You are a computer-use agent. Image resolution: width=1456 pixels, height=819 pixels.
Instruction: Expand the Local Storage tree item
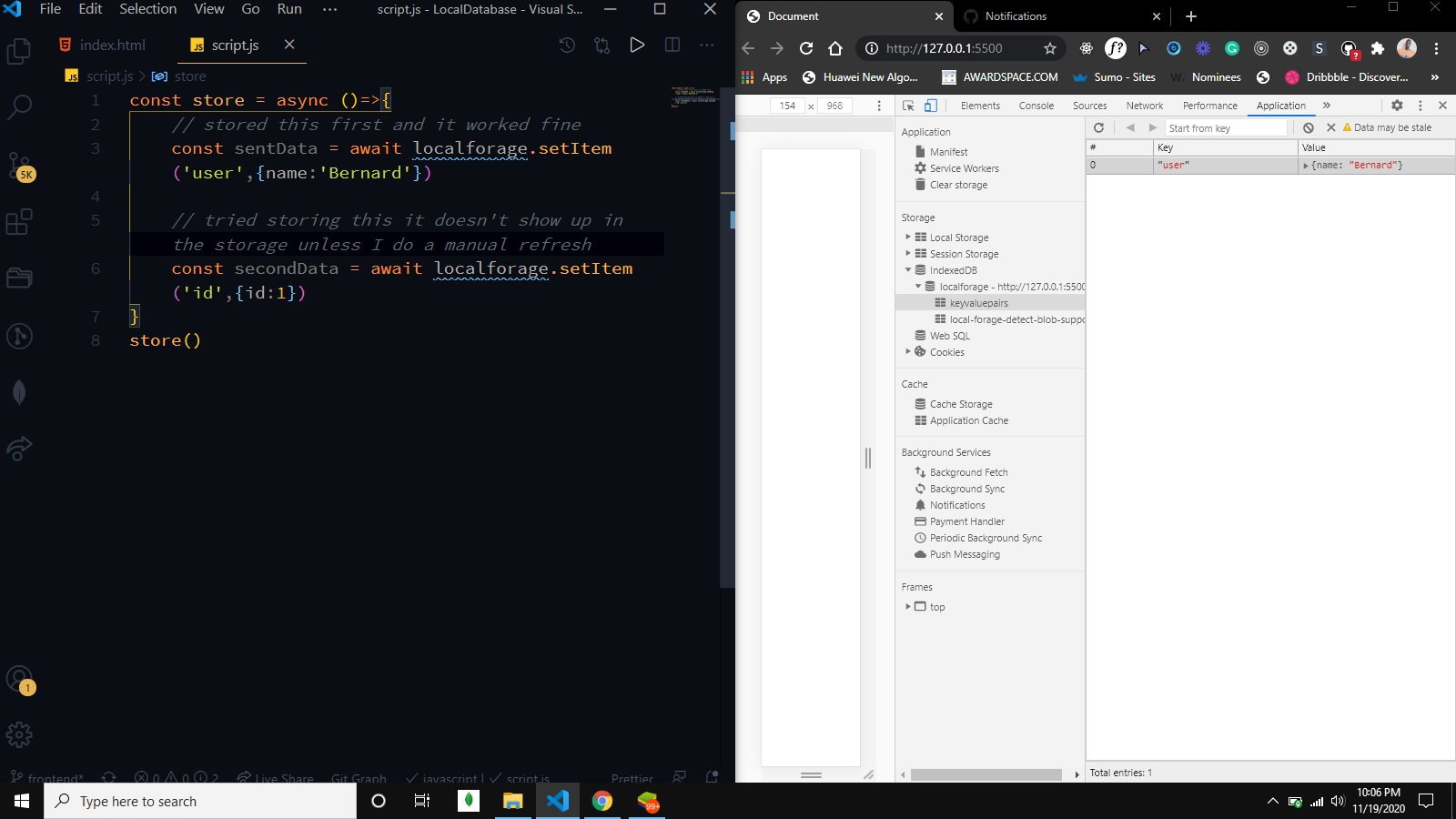908,237
